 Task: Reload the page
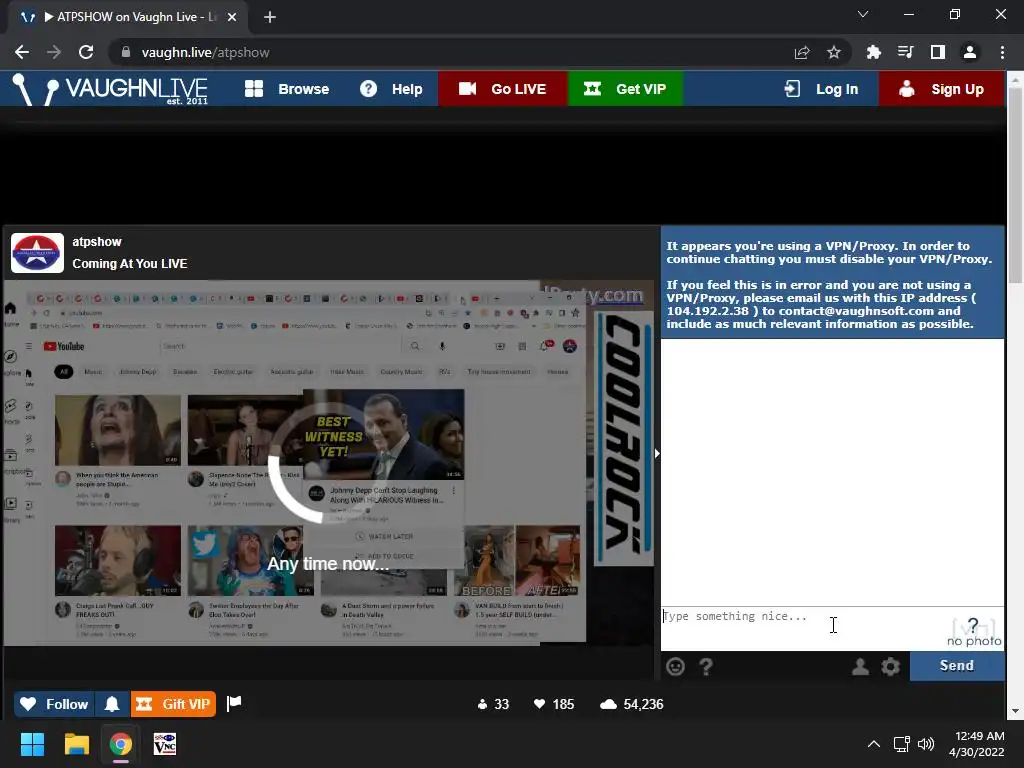coord(86,52)
